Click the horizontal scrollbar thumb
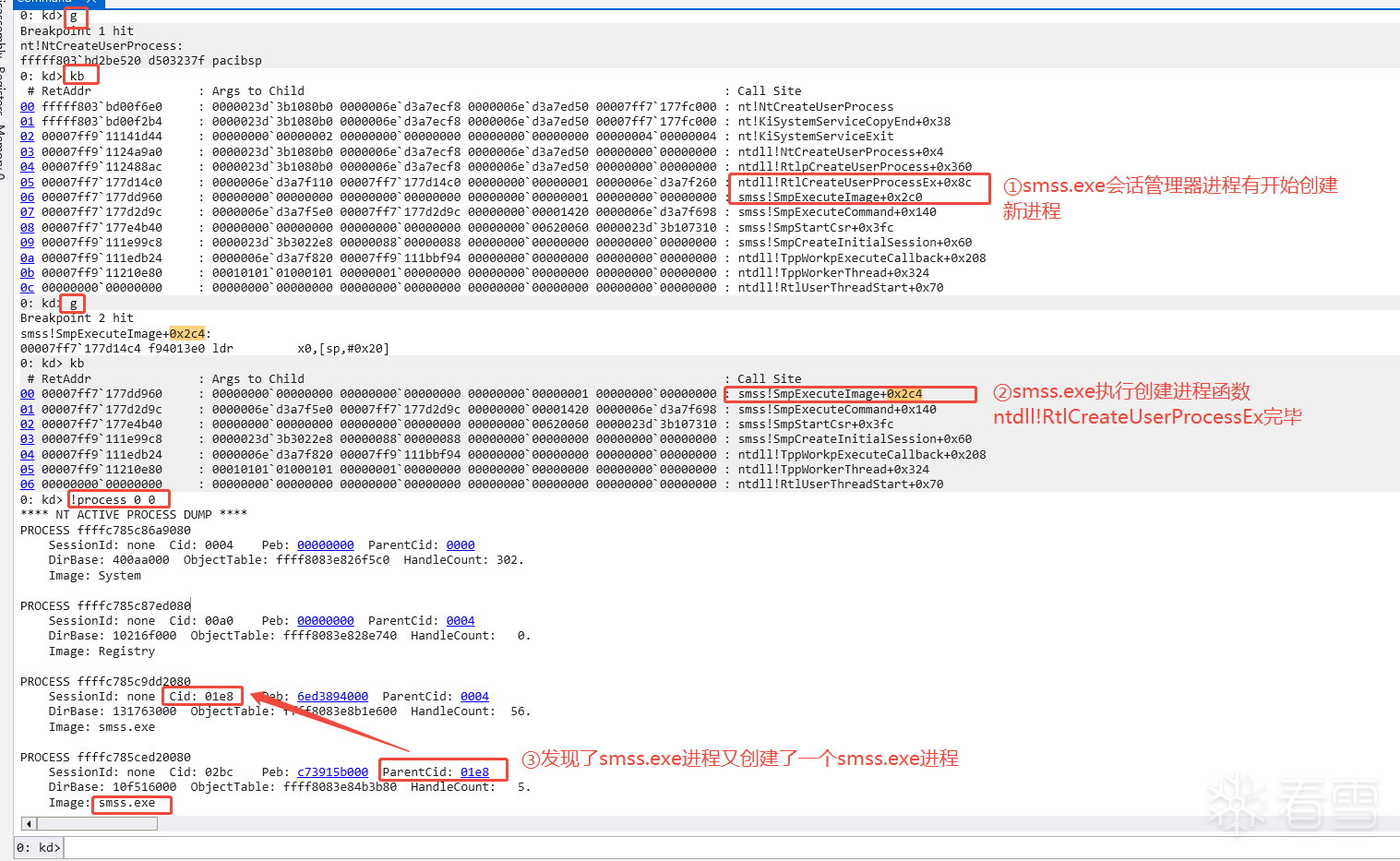The width and height of the screenshot is (1400, 861). pyautogui.click(x=96, y=823)
